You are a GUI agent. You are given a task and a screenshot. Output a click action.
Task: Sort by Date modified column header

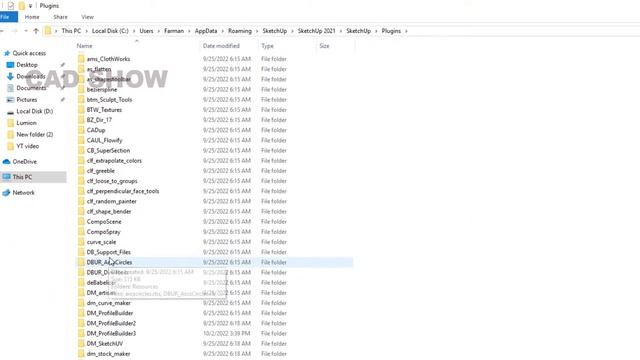point(221,46)
